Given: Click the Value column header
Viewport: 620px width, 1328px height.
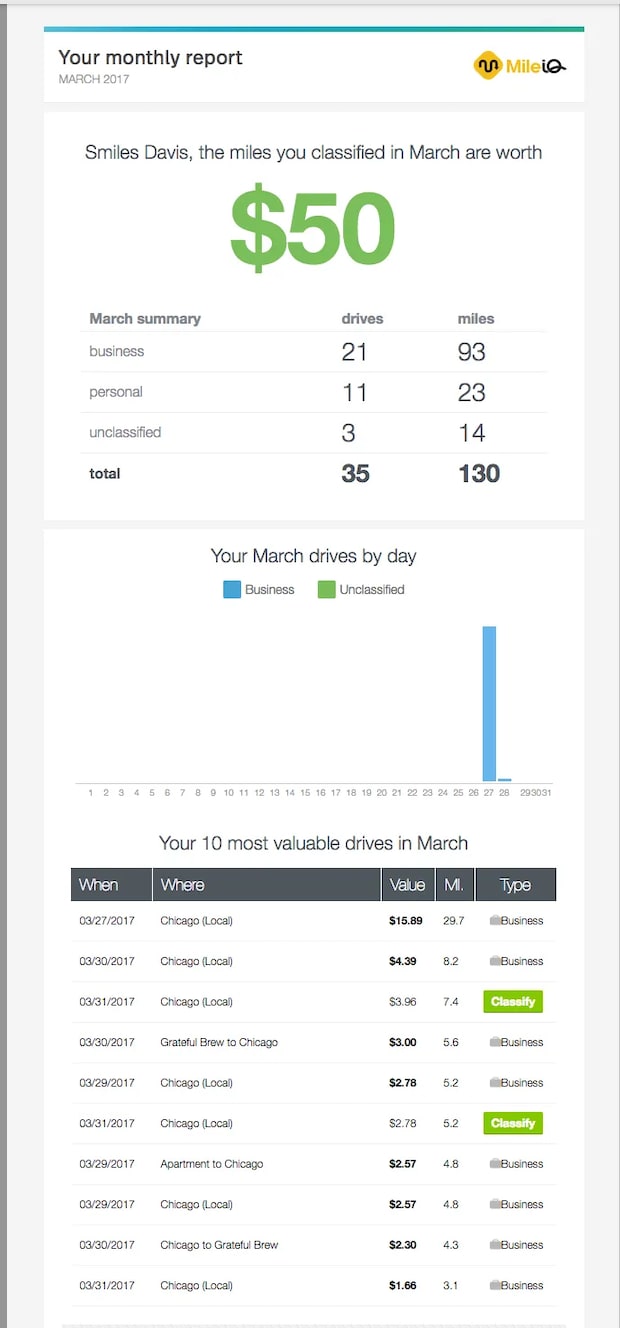Looking at the screenshot, I should (407, 885).
